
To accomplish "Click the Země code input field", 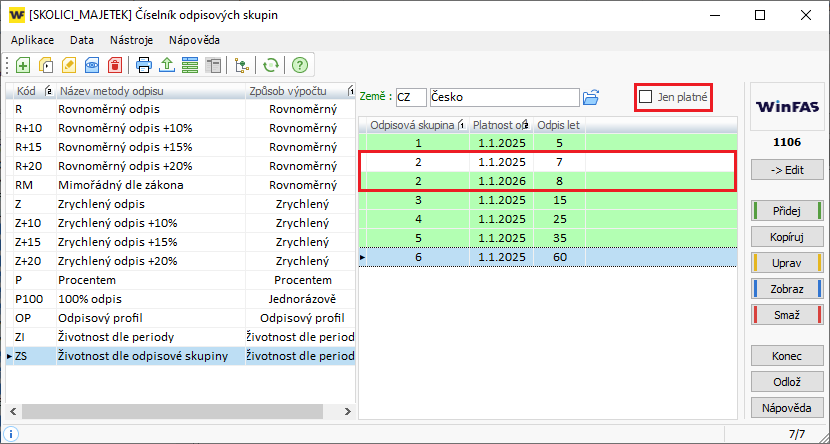I will click(x=410, y=97).
